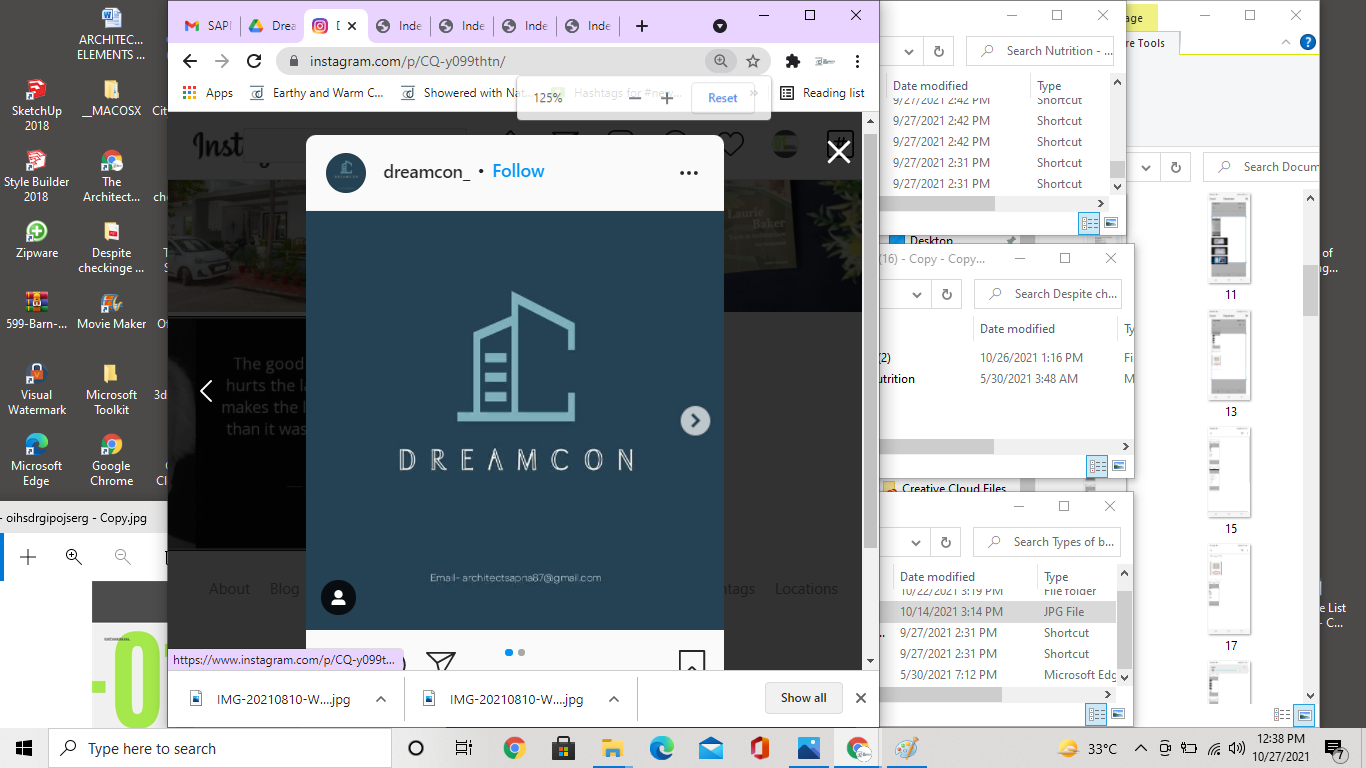This screenshot has width=1366, height=768.
Task: Increase zoom with the plus button
Action: pyautogui.click(x=667, y=97)
